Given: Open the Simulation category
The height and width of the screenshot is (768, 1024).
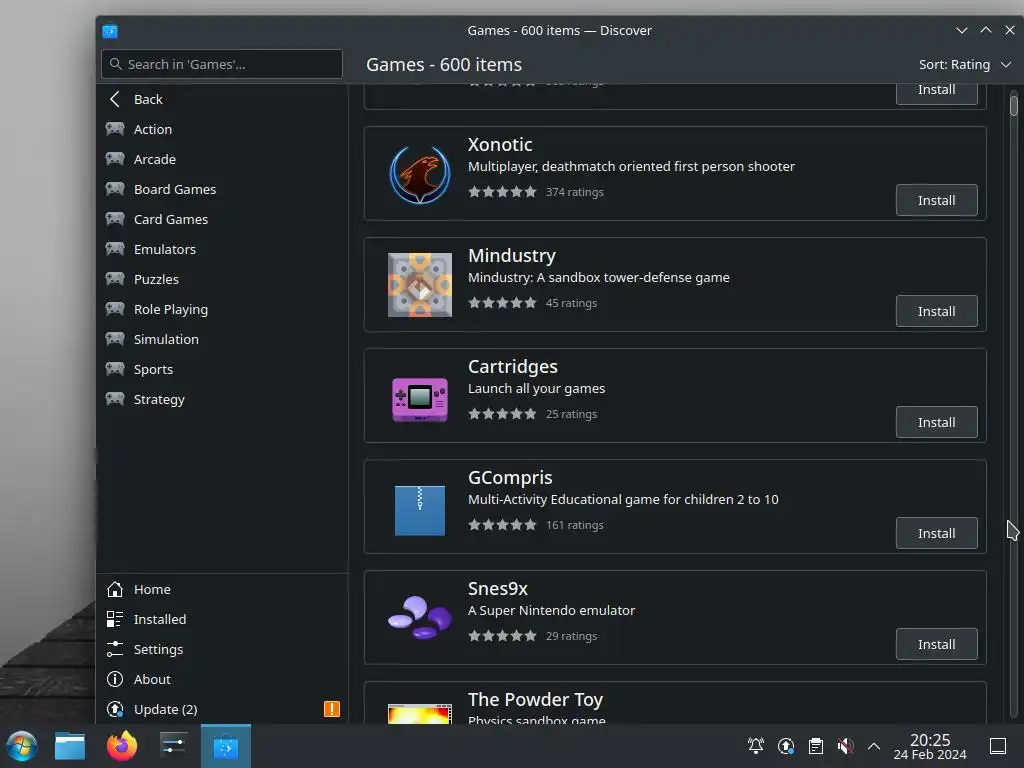Looking at the screenshot, I should coord(222,340).
